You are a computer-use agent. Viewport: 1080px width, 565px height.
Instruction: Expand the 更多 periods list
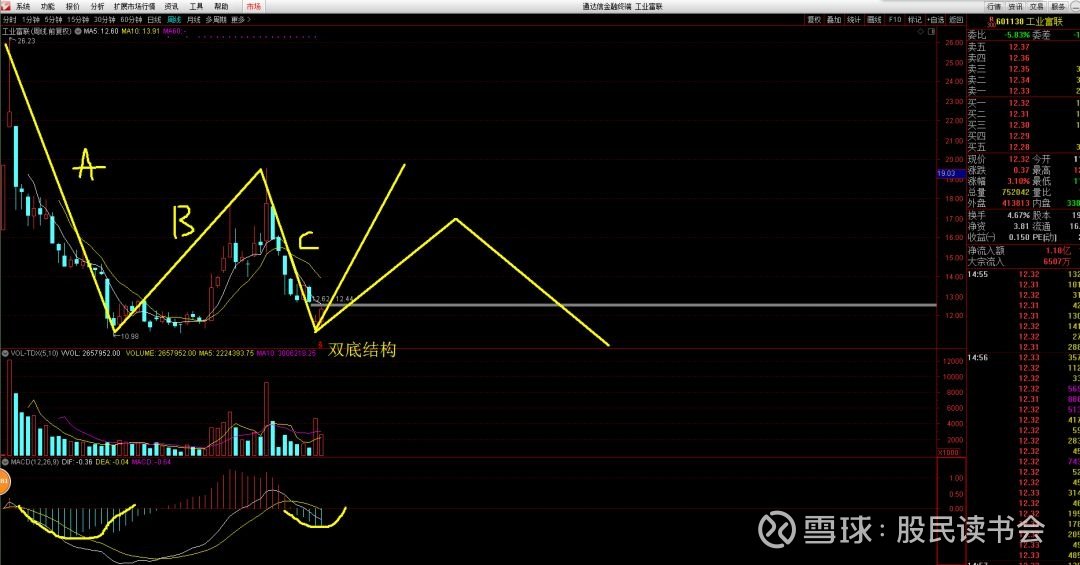pos(241,20)
